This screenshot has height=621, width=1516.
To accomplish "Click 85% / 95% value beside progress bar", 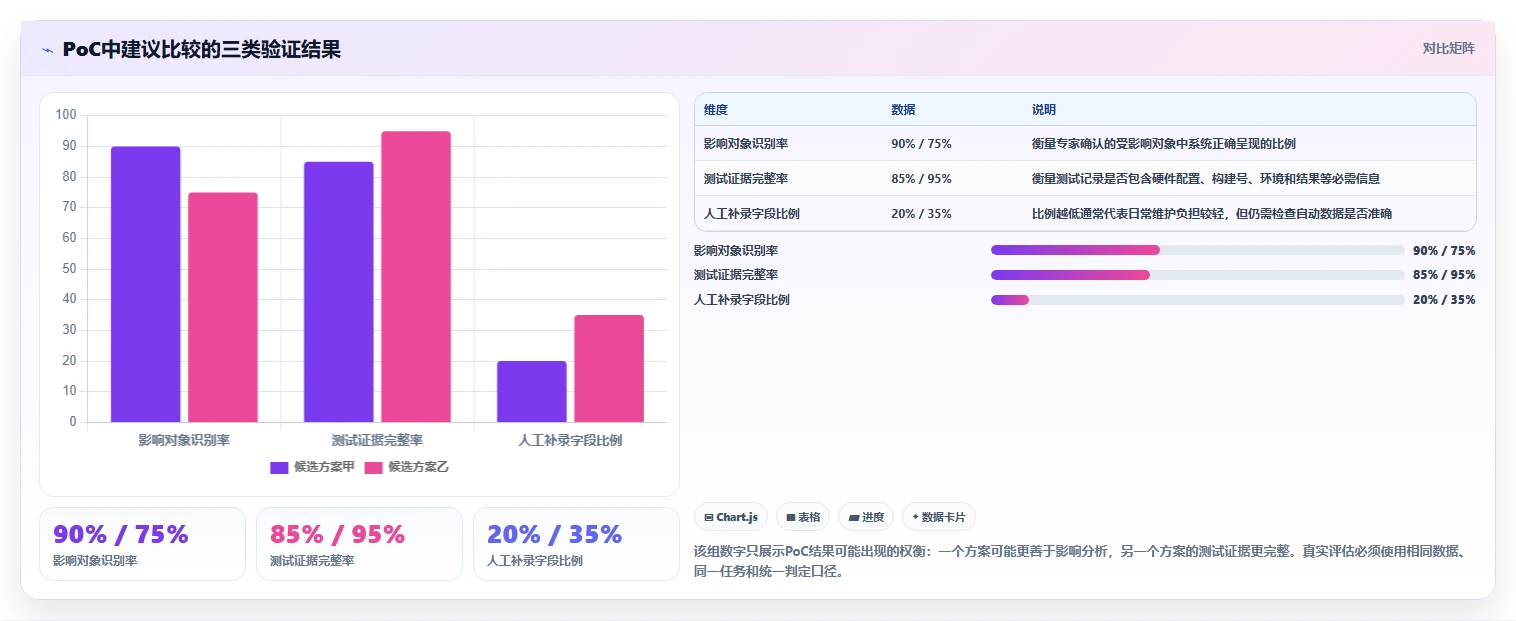I will (x=1444, y=275).
